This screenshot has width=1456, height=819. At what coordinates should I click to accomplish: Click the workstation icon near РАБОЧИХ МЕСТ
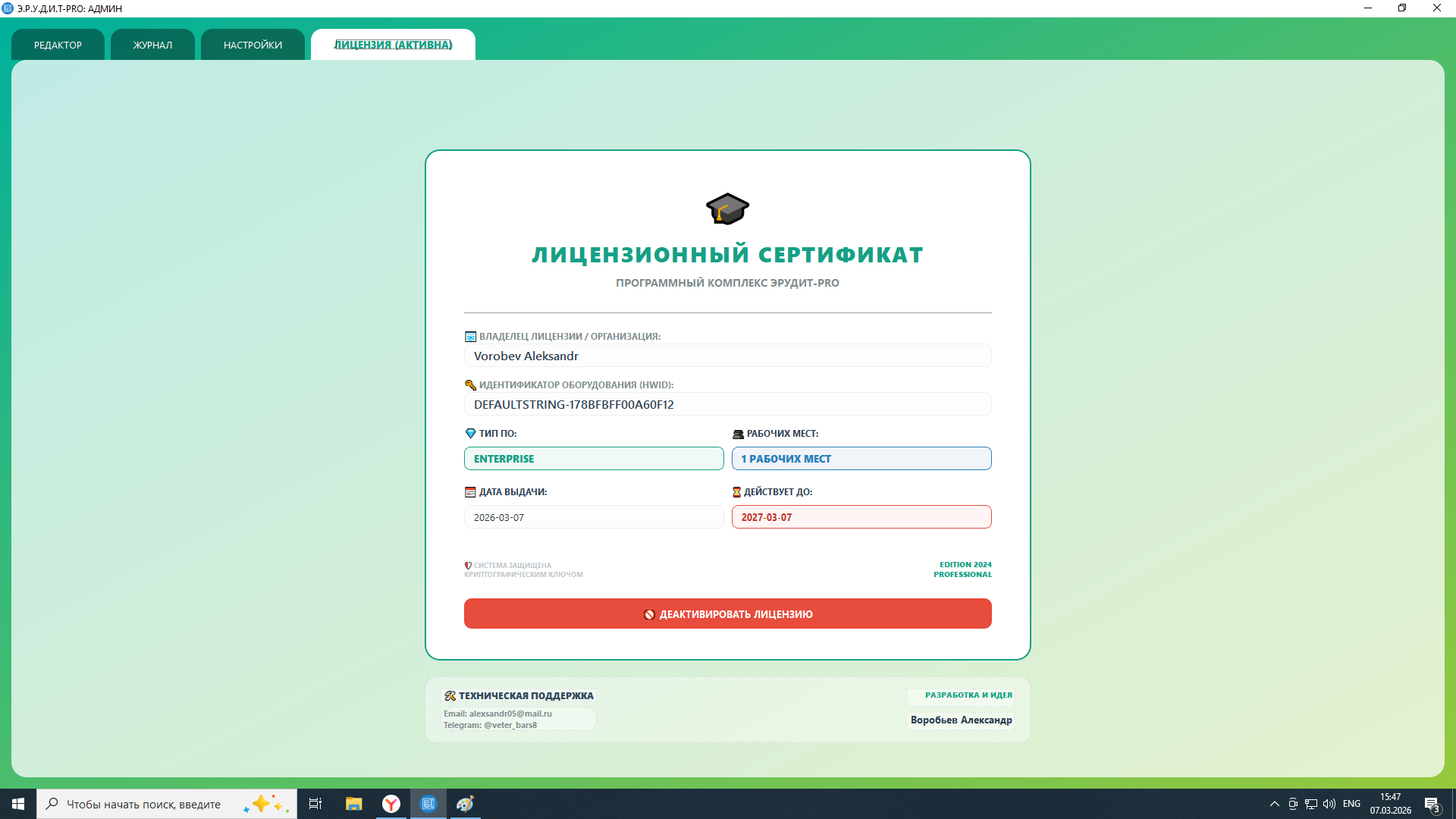click(738, 435)
